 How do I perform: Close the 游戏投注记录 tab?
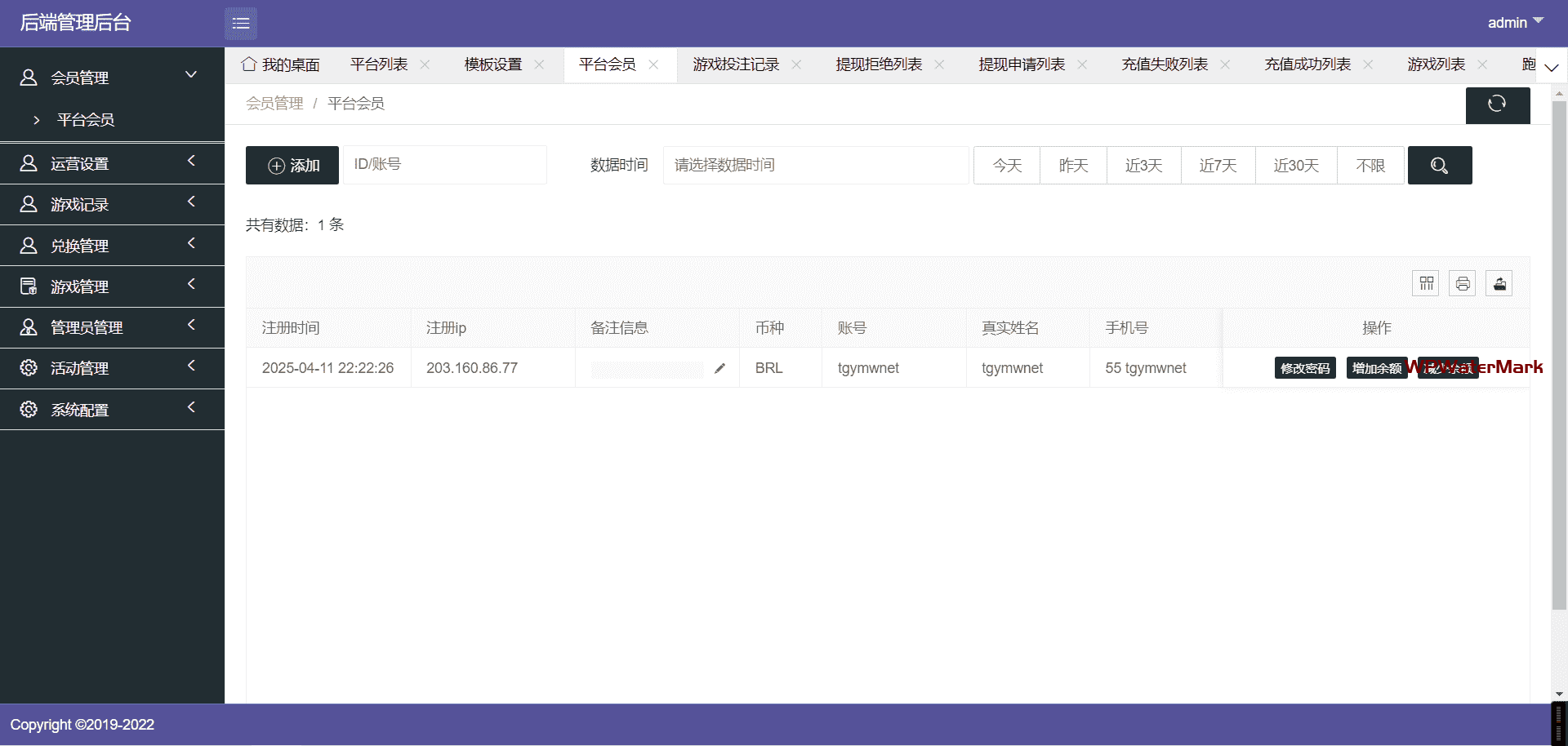point(796,65)
